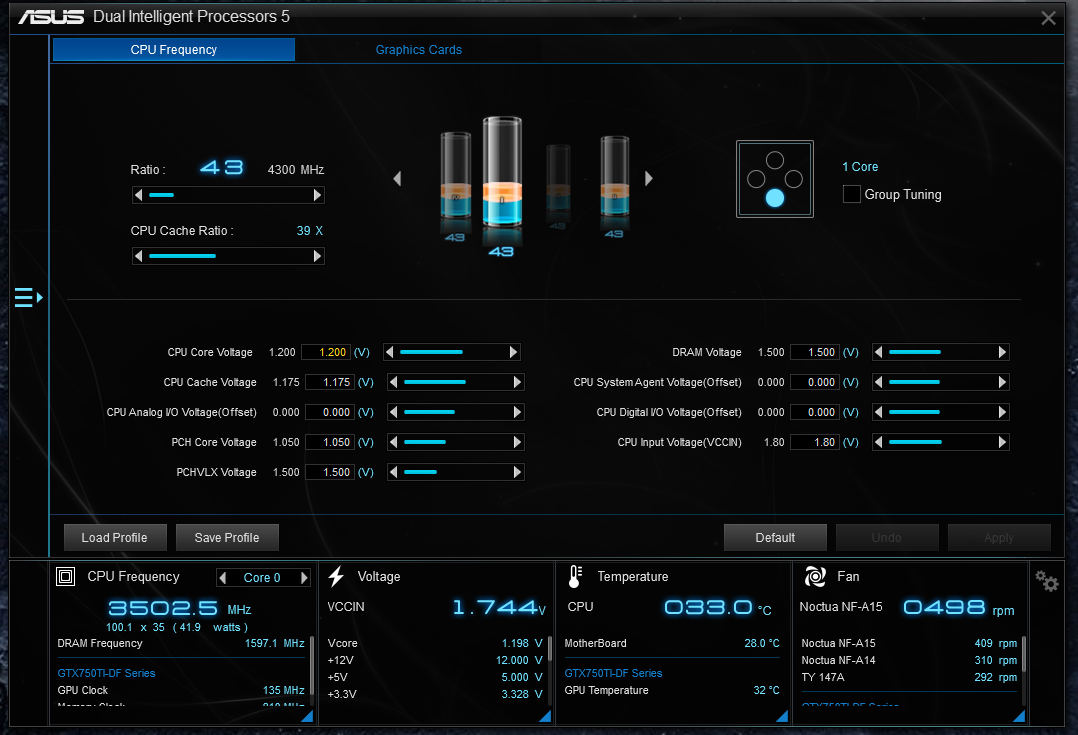Decrease the CPU Ratio value
Viewport: 1078px width, 735px height.
coord(139,195)
